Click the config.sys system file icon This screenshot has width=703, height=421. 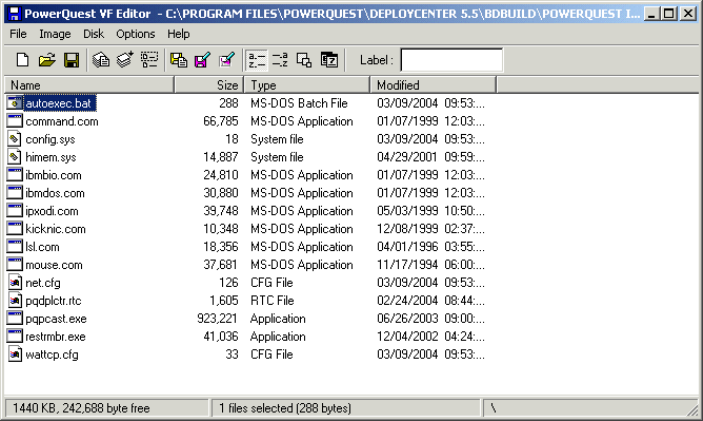(14, 139)
